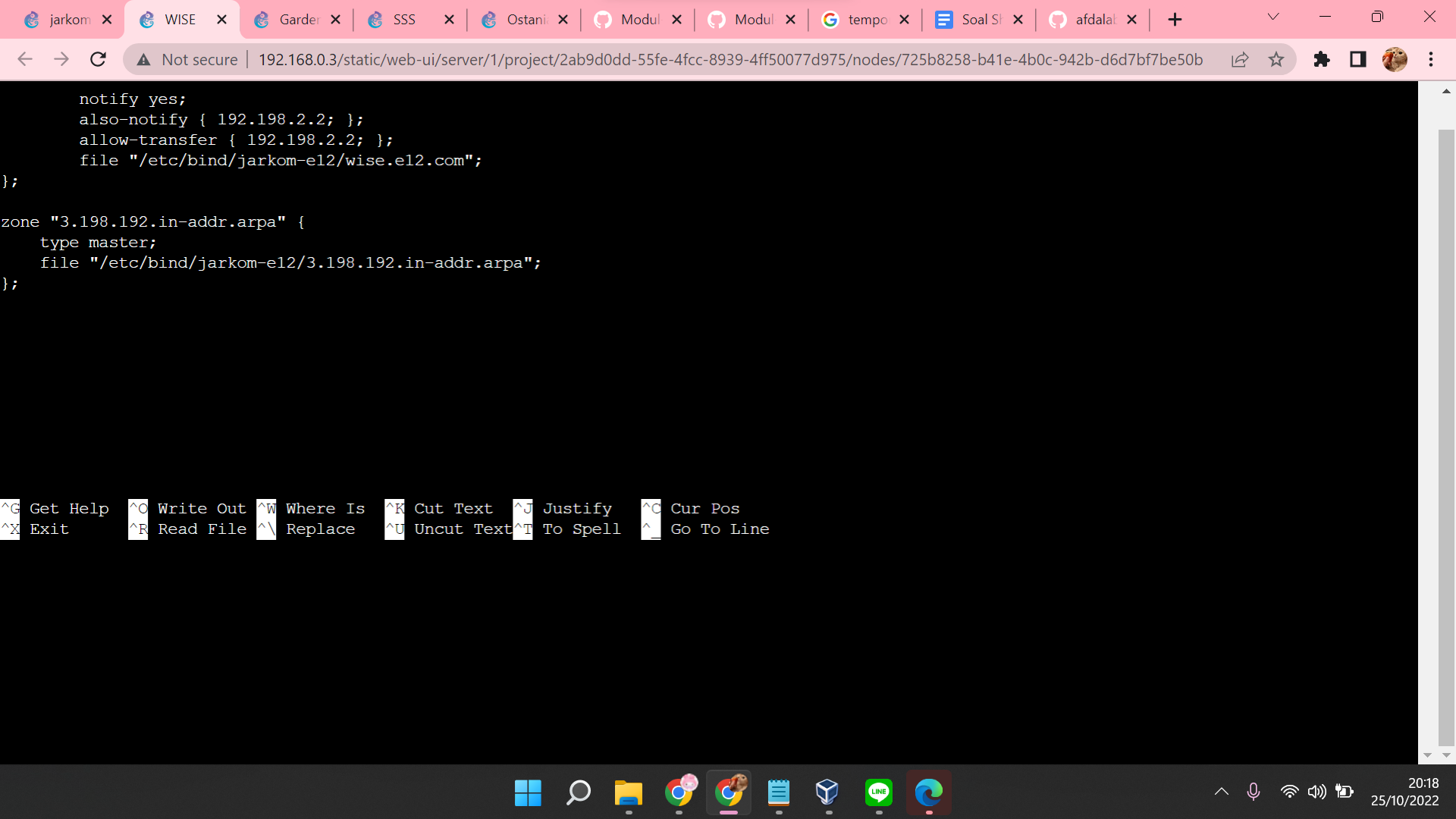The width and height of the screenshot is (1456, 819).
Task: Open VirtualBox from the taskbar
Action: [x=827, y=793]
